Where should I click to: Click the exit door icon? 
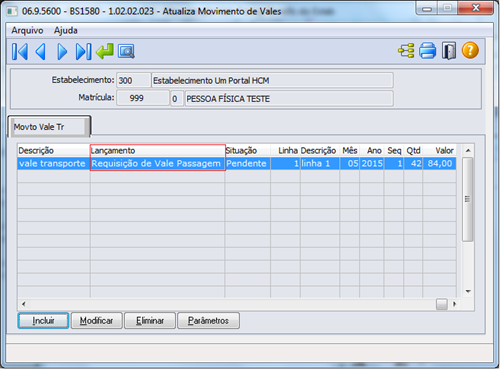point(449,51)
